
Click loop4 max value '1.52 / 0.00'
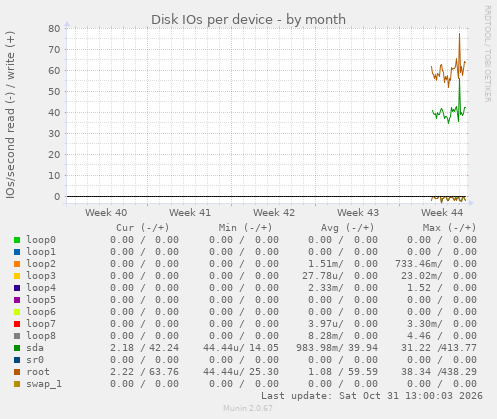(442, 288)
